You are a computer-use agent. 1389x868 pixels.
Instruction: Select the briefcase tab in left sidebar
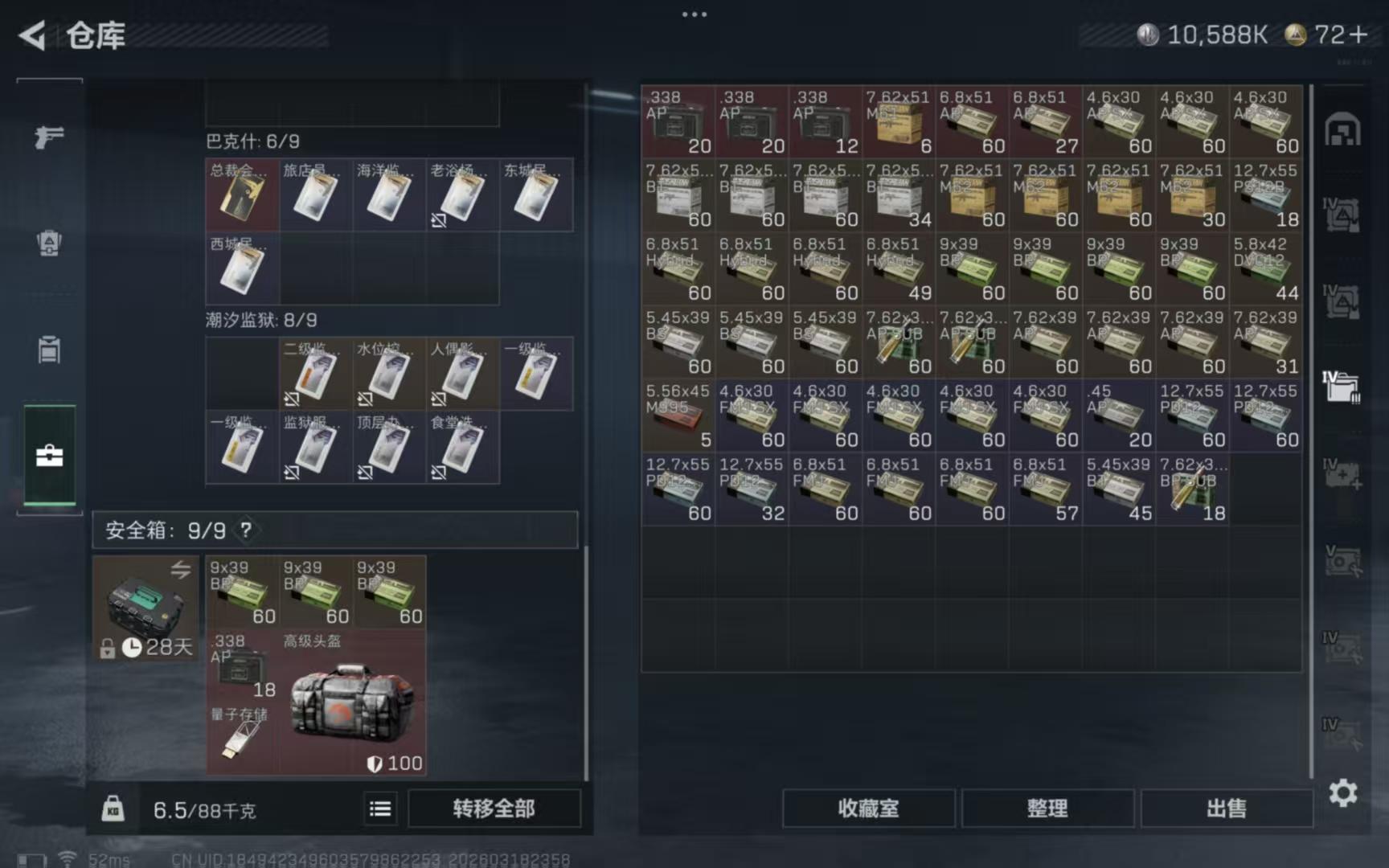[x=49, y=456]
